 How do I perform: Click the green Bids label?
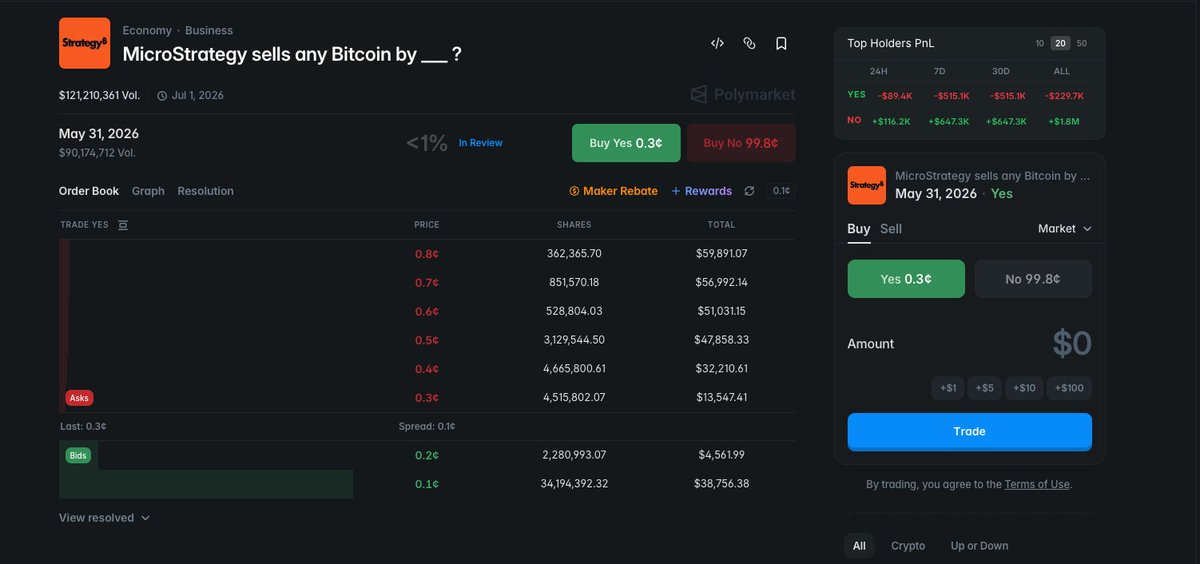coord(78,455)
